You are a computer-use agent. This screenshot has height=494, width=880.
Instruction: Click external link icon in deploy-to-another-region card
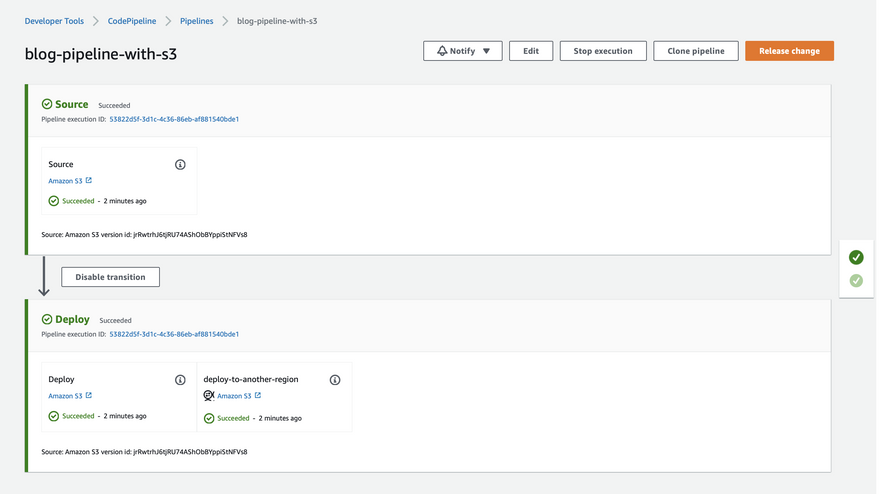258,395
